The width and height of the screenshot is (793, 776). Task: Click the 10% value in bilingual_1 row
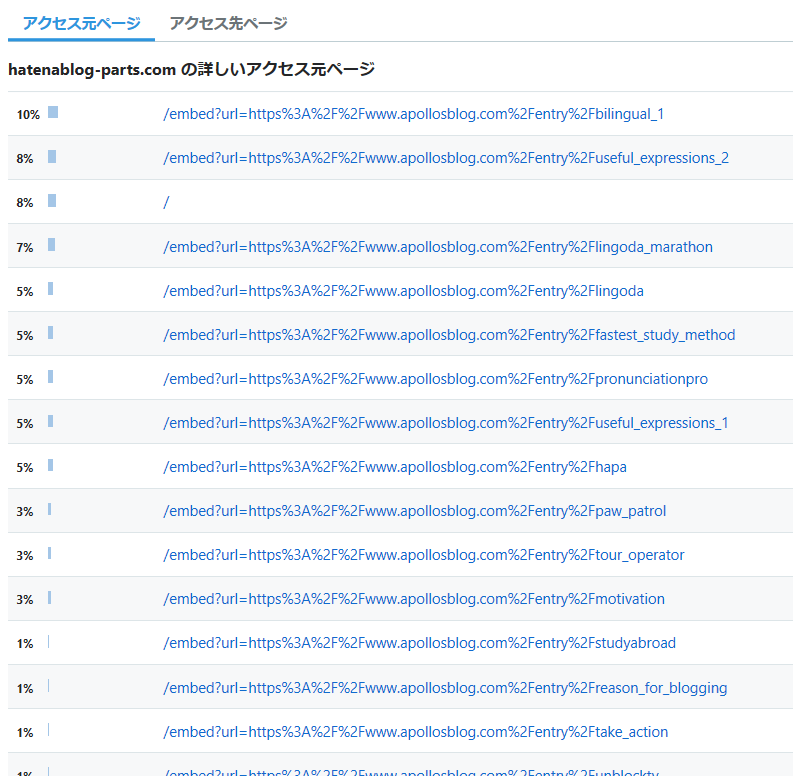click(28, 115)
